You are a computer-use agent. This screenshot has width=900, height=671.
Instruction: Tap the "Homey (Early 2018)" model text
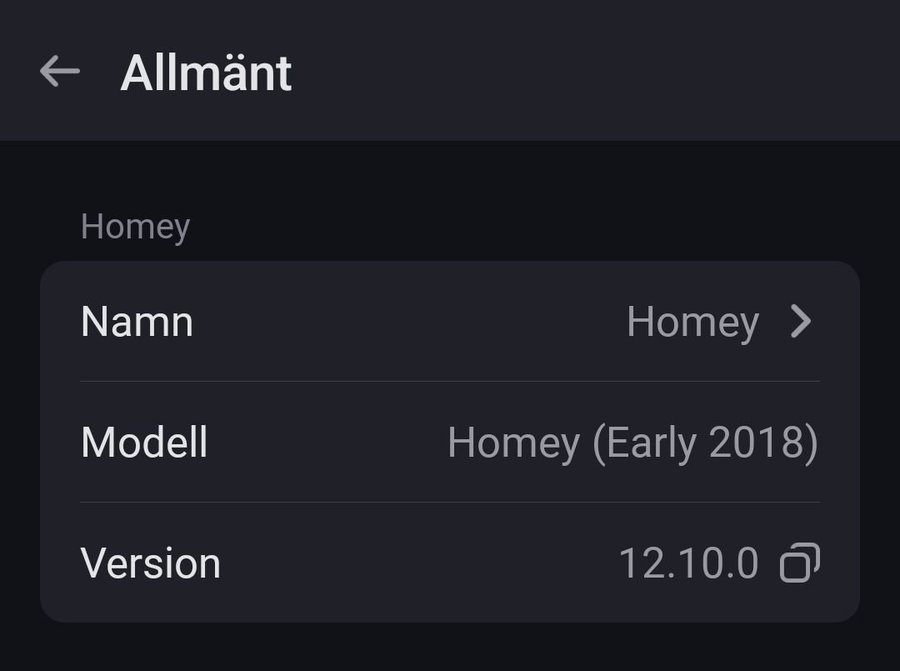pos(632,442)
